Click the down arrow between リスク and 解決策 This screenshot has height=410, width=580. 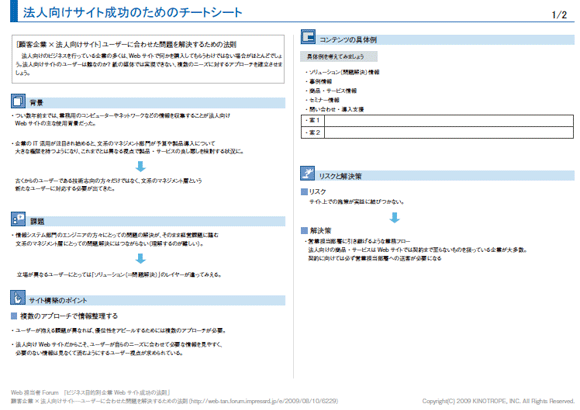click(395, 217)
